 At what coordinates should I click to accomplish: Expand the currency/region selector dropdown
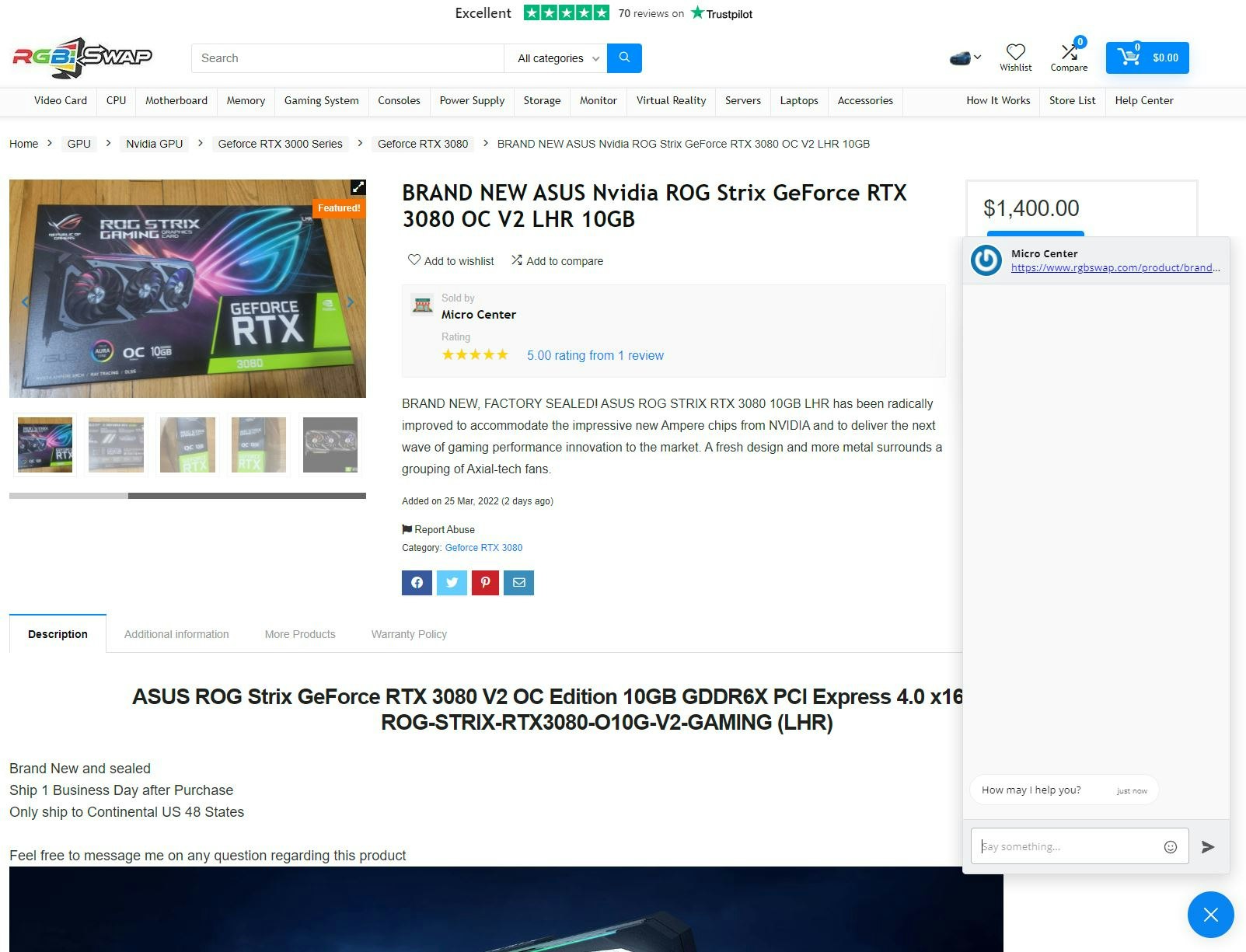[965, 58]
